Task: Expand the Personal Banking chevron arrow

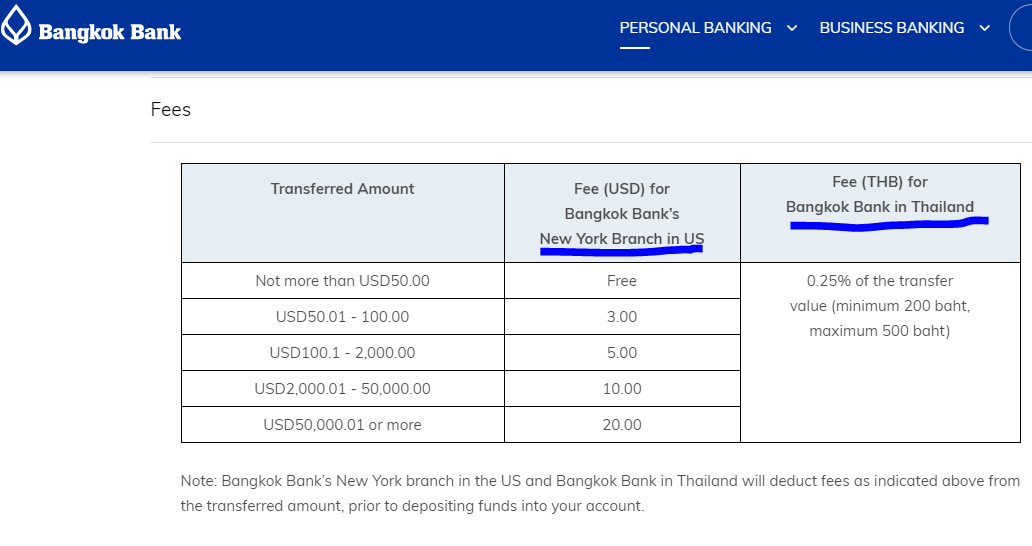Action: coord(792,28)
